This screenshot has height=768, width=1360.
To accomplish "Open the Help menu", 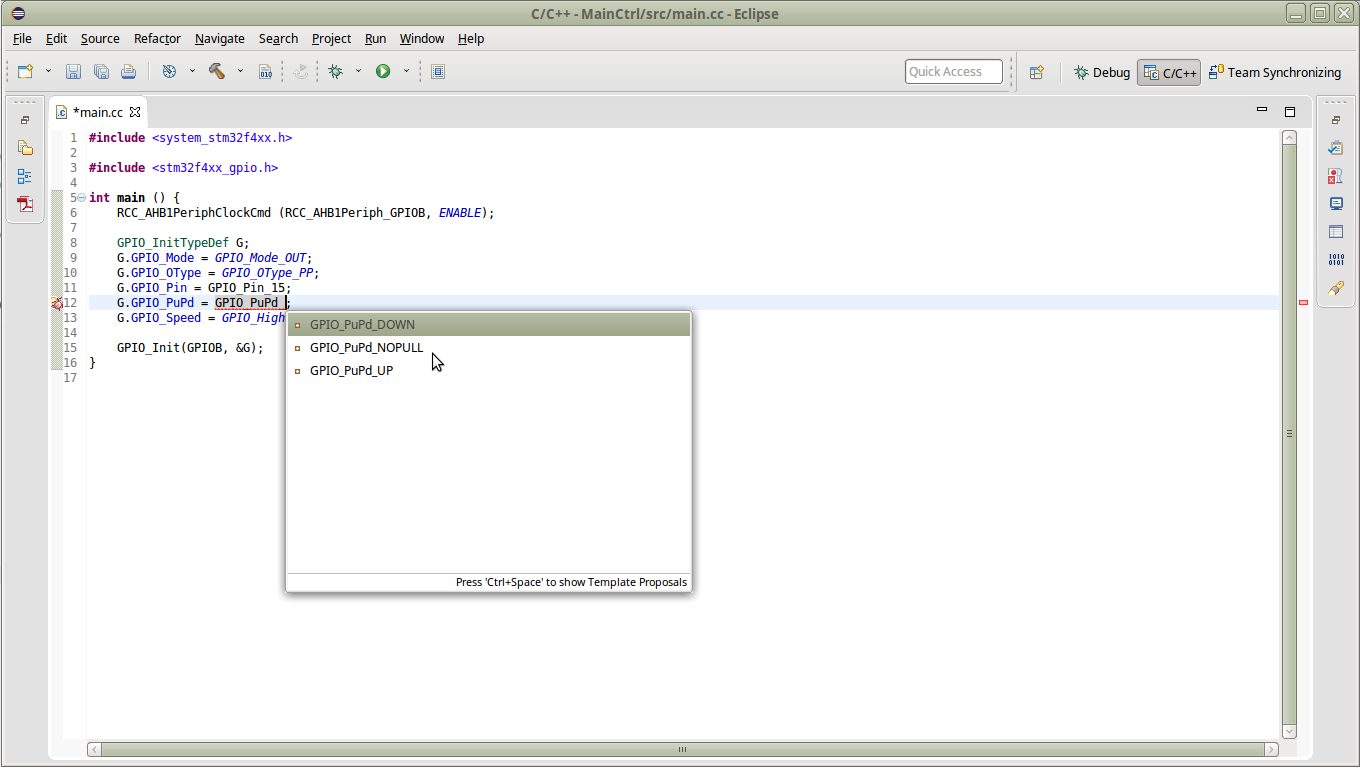I will point(471,38).
